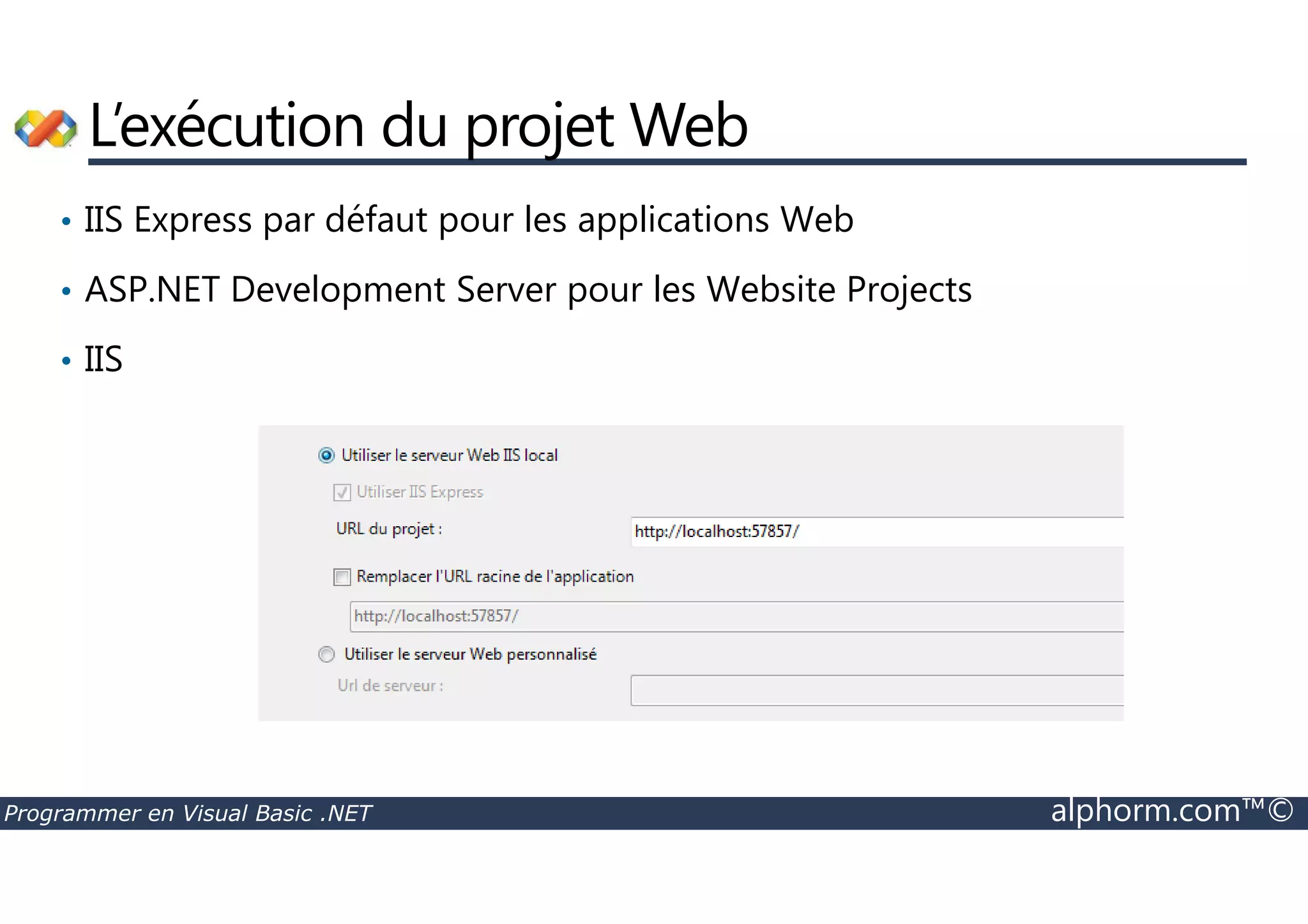The image size is (1308, 924).
Task: Click the 'Url de serveur' input field
Action: (877, 690)
